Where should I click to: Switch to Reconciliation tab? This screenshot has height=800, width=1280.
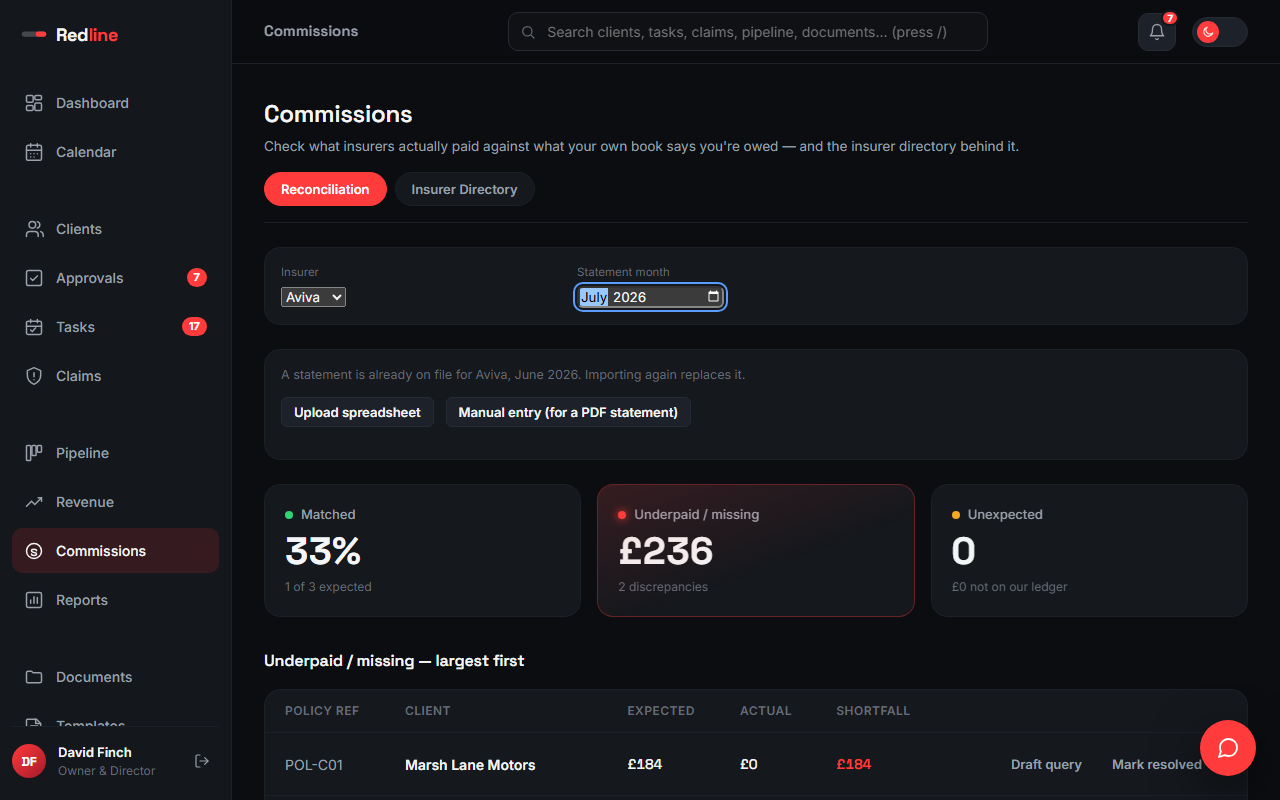[x=325, y=189]
